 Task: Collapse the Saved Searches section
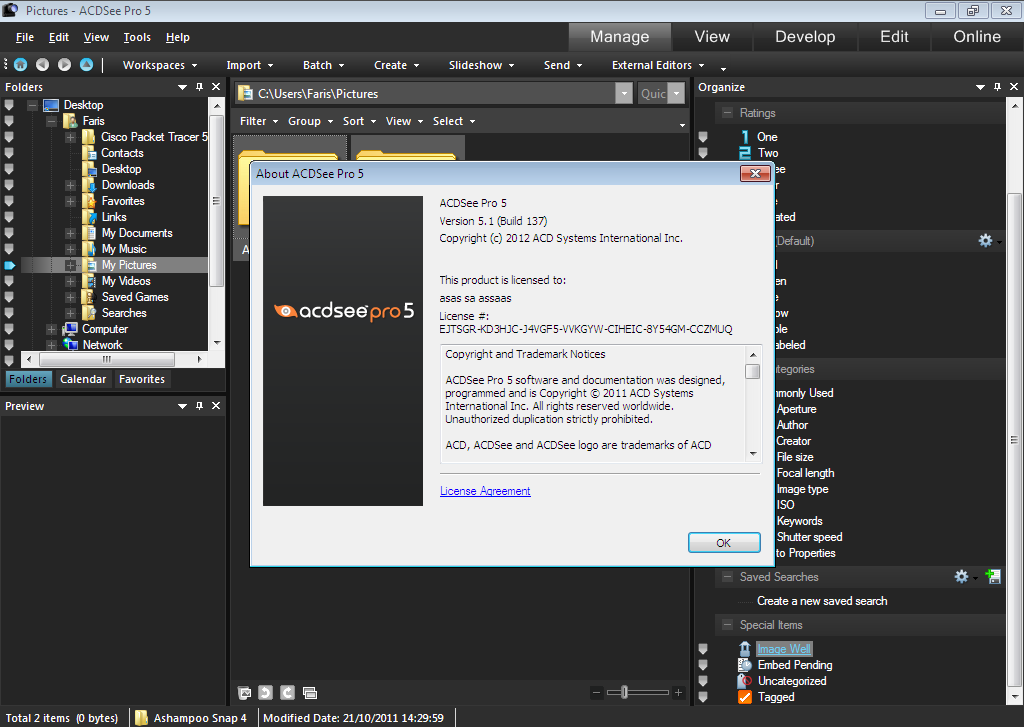click(727, 576)
